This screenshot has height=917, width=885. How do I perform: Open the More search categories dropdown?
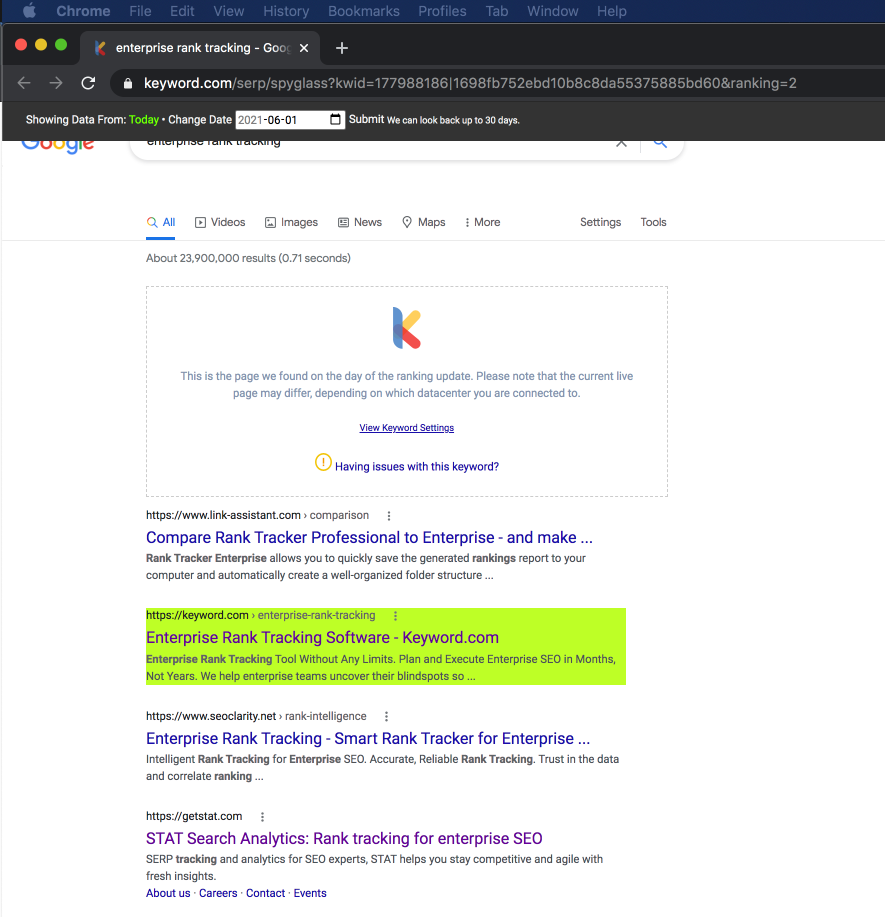[481, 222]
